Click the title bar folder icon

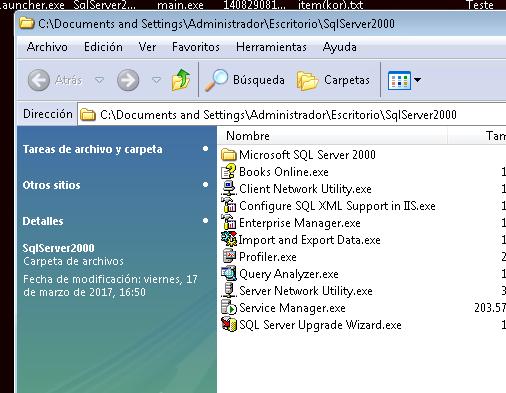pyautogui.click(x=26, y=23)
